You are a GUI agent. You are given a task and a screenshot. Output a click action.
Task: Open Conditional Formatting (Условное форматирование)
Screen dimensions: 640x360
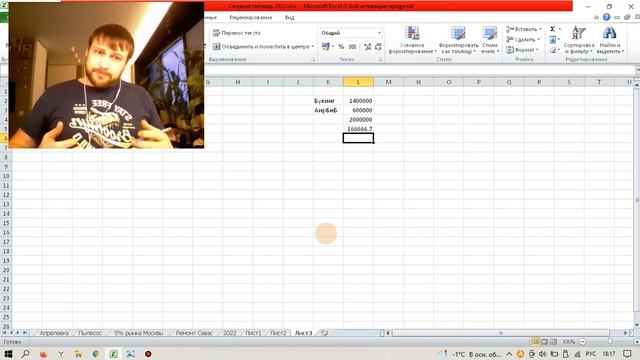pos(412,40)
